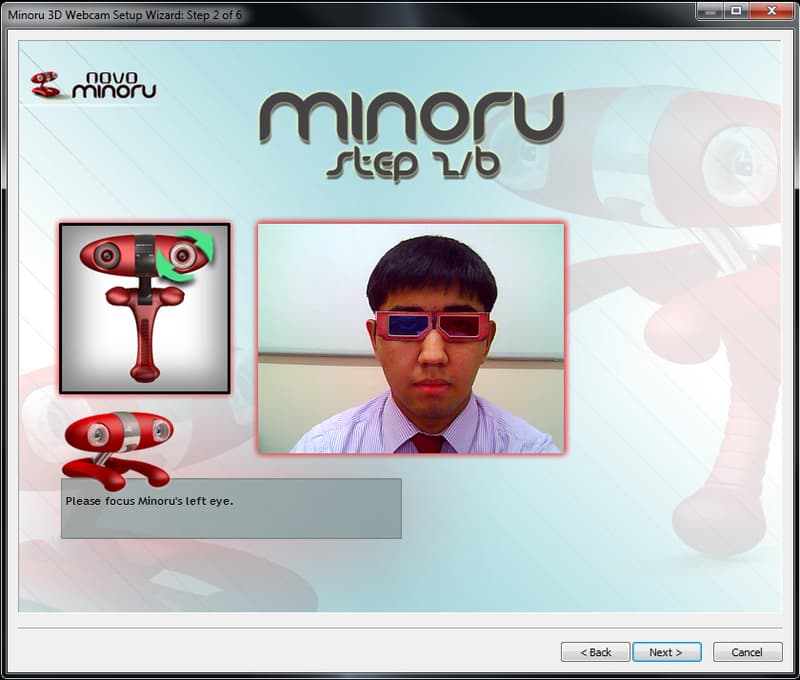Click the small red Minoru webcam mascot

[117, 450]
